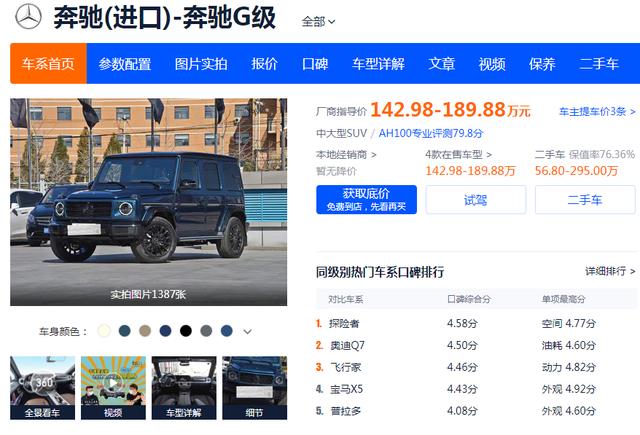This screenshot has height=435, width=640.
Task: Click 4.58分 score for 探险者
Action: (462, 324)
